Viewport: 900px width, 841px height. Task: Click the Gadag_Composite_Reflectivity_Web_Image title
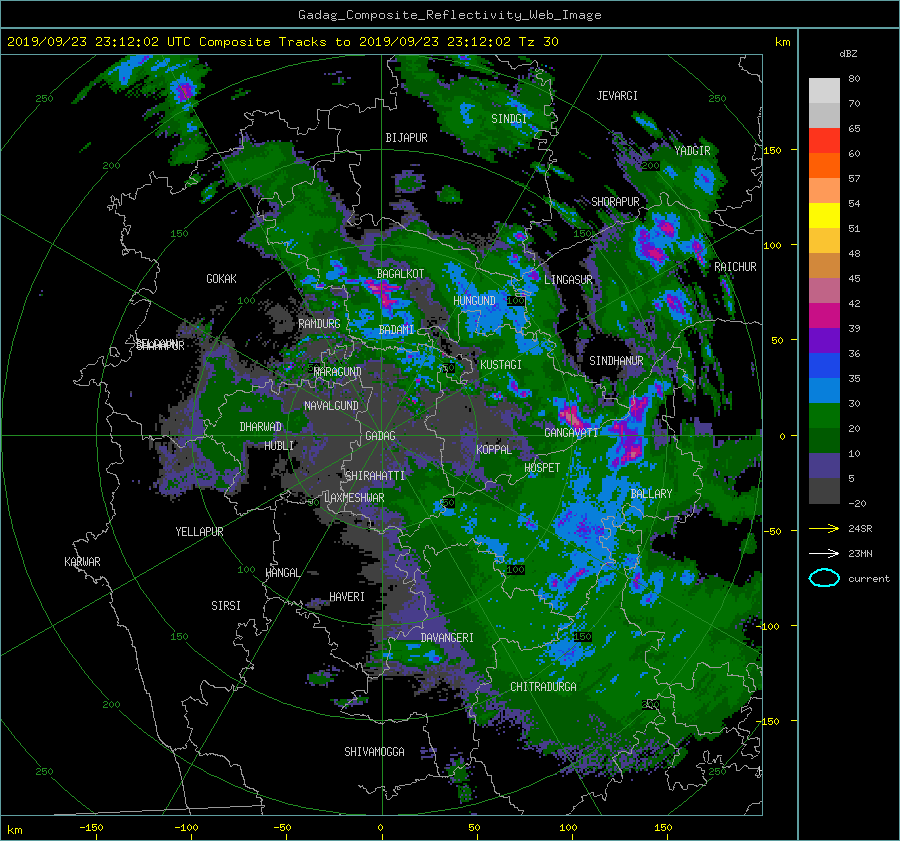click(449, 15)
